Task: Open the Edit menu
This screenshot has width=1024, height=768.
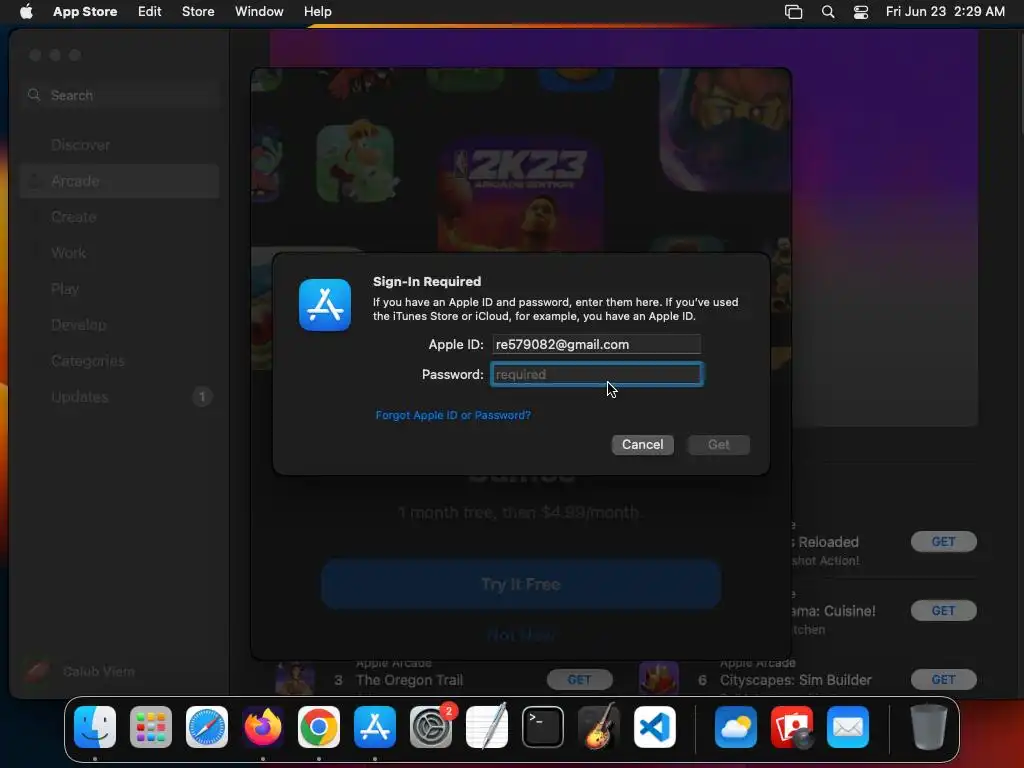Action: tap(150, 11)
